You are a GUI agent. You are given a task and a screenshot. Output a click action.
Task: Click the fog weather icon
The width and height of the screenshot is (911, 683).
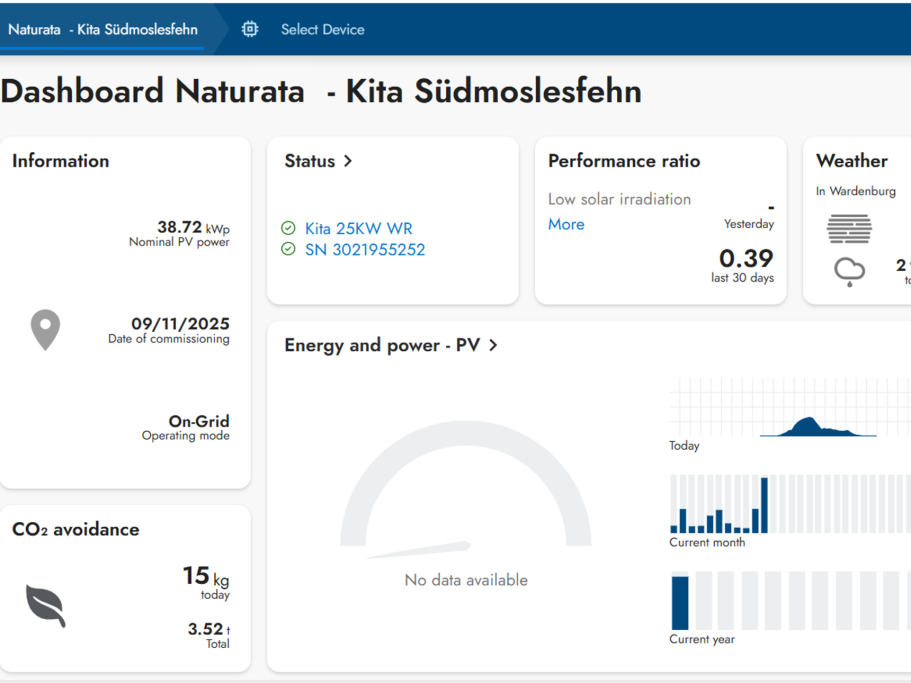[x=849, y=228]
